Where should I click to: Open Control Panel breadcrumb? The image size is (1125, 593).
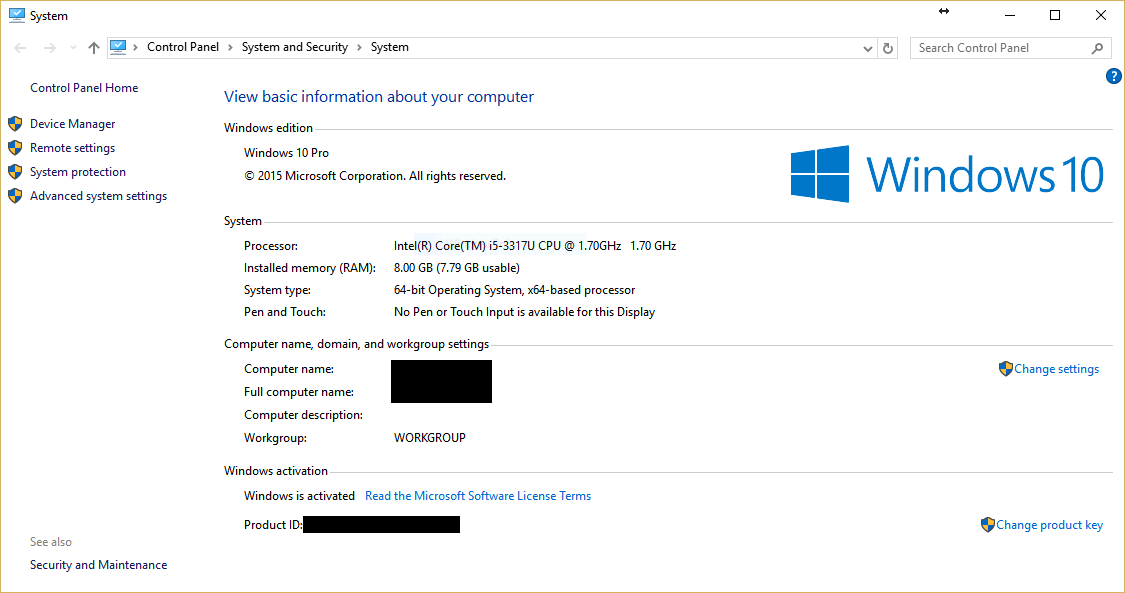[183, 47]
